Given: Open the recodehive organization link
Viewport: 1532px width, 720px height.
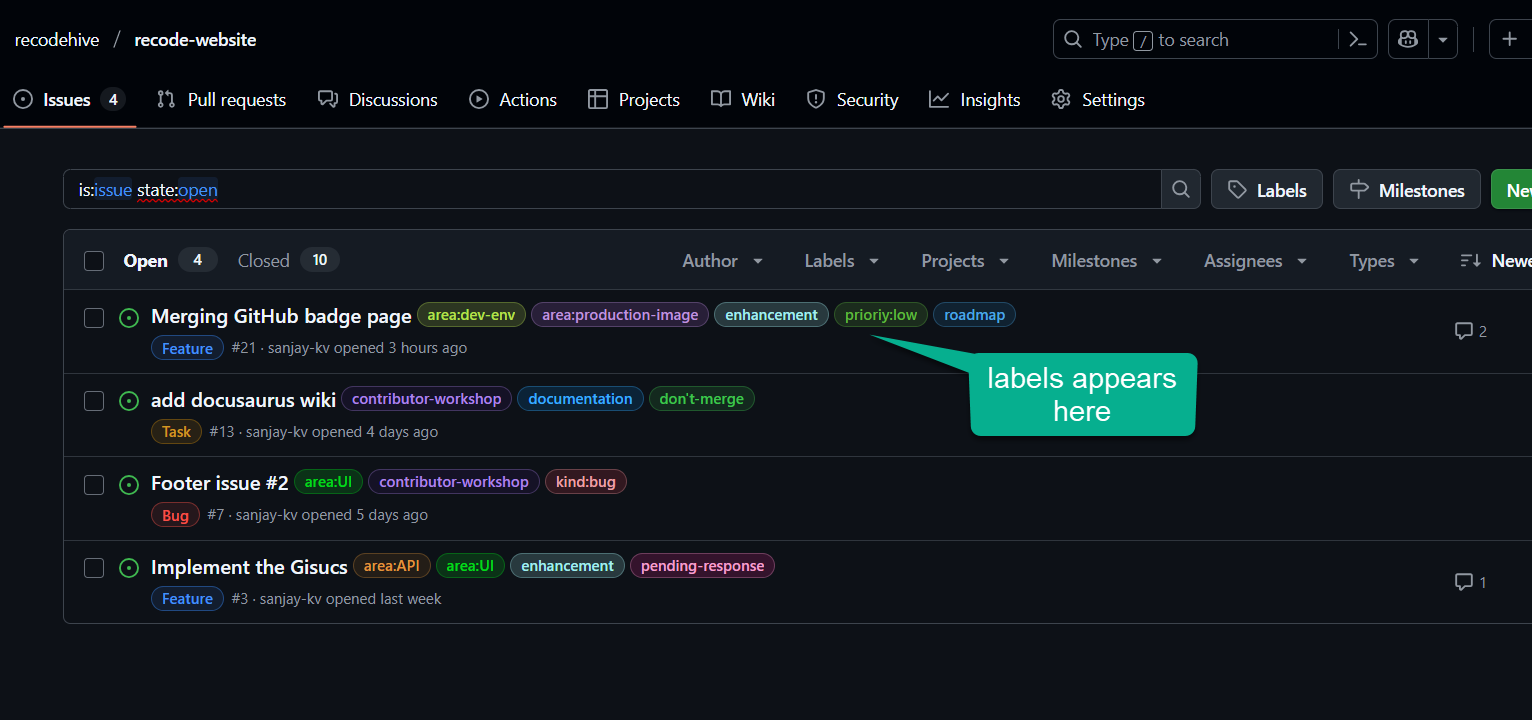Looking at the screenshot, I should [x=57, y=40].
